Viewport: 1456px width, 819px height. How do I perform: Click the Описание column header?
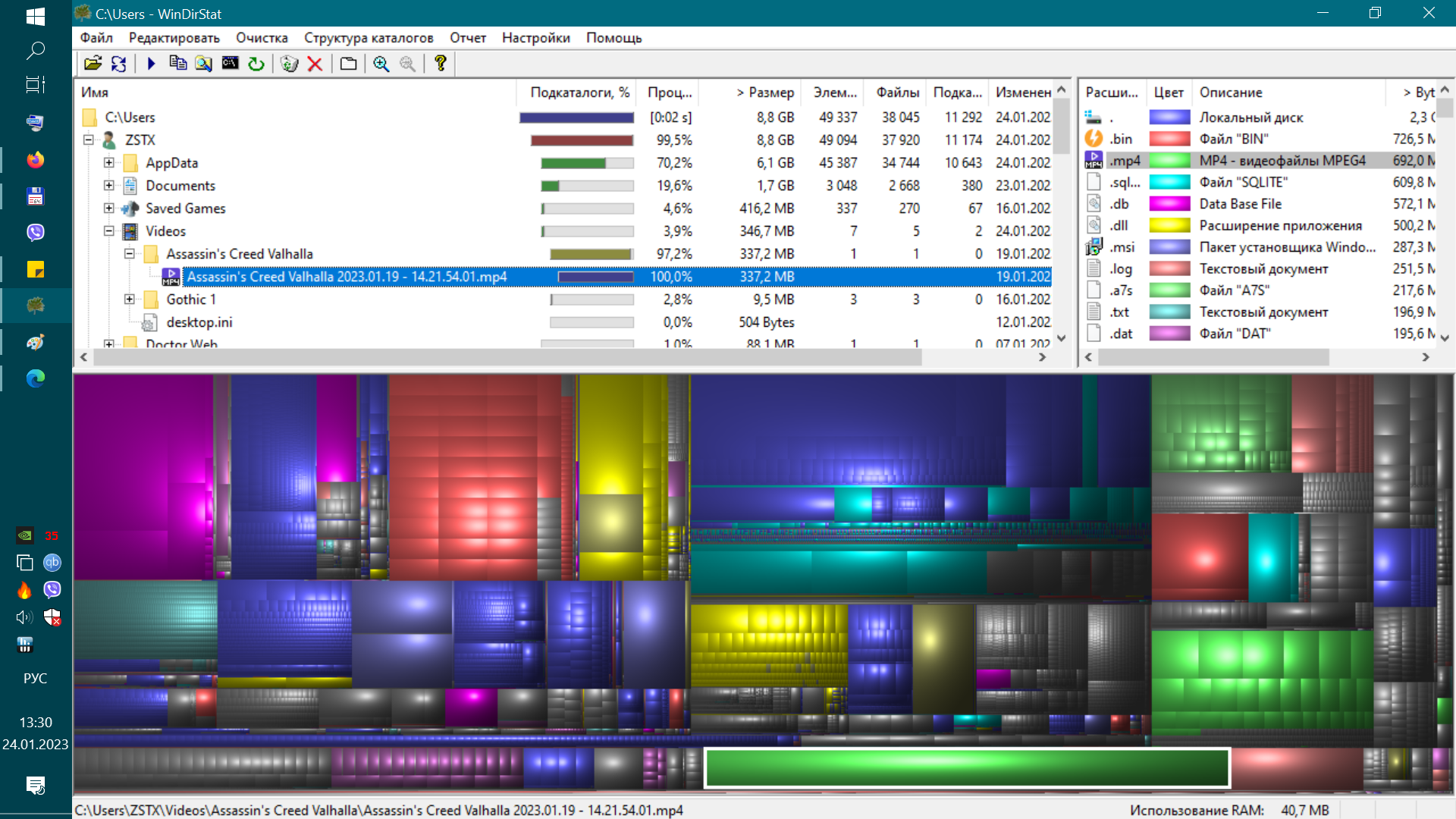click(x=1231, y=93)
